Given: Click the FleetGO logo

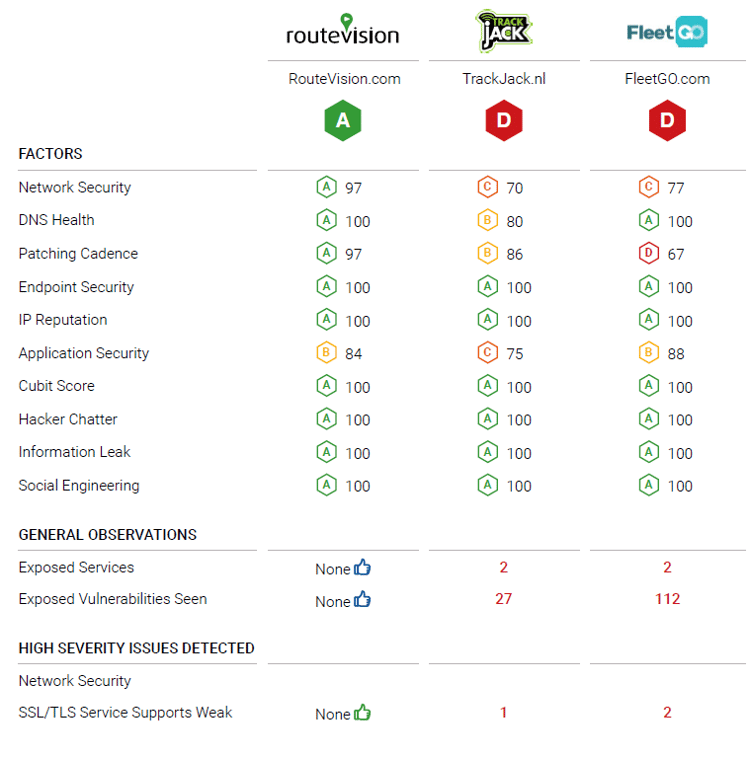Looking at the screenshot, I should click(667, 31).
